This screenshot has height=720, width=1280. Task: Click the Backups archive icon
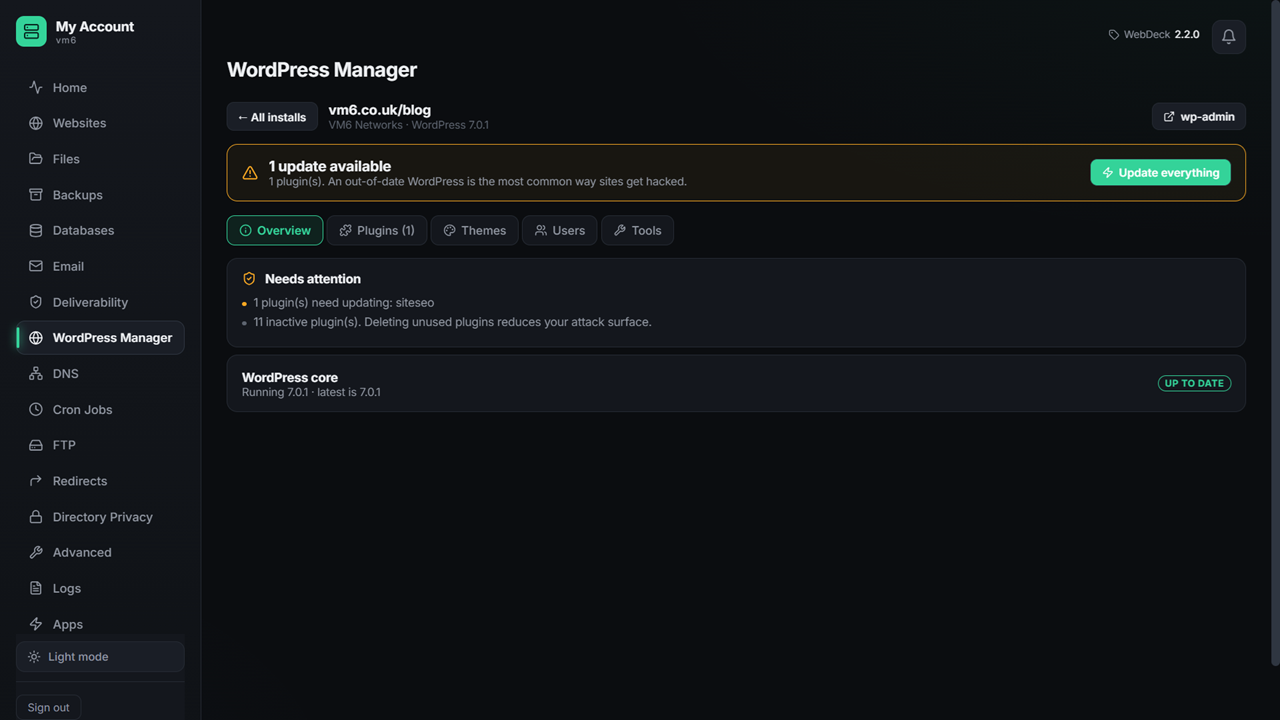pos(36,195)
